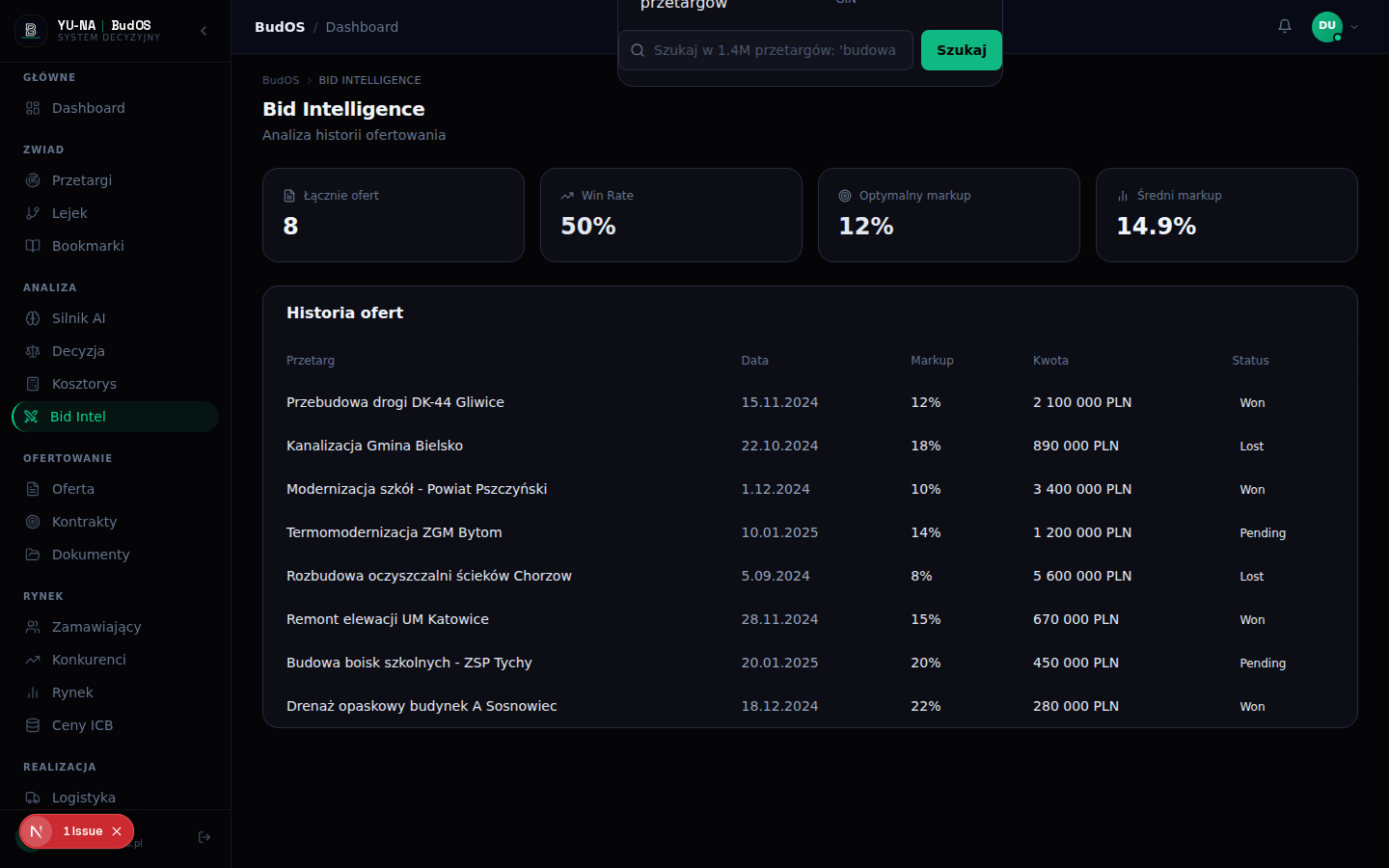
Task: Click the Markup column header
Action: pyautogui.click(x=932, y=361)
